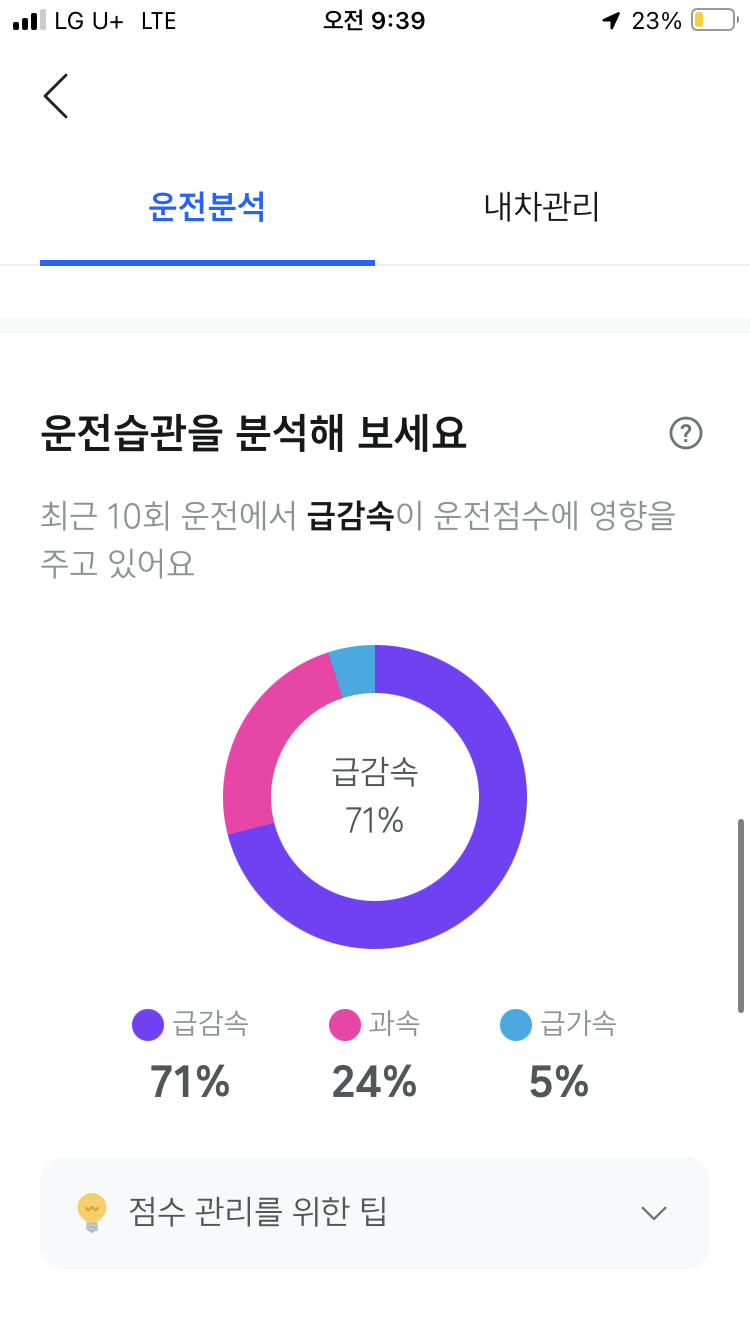Screen dimensions: 750x1334
Task: Tap the location arrow in status bar
Action: coord(611,21)
